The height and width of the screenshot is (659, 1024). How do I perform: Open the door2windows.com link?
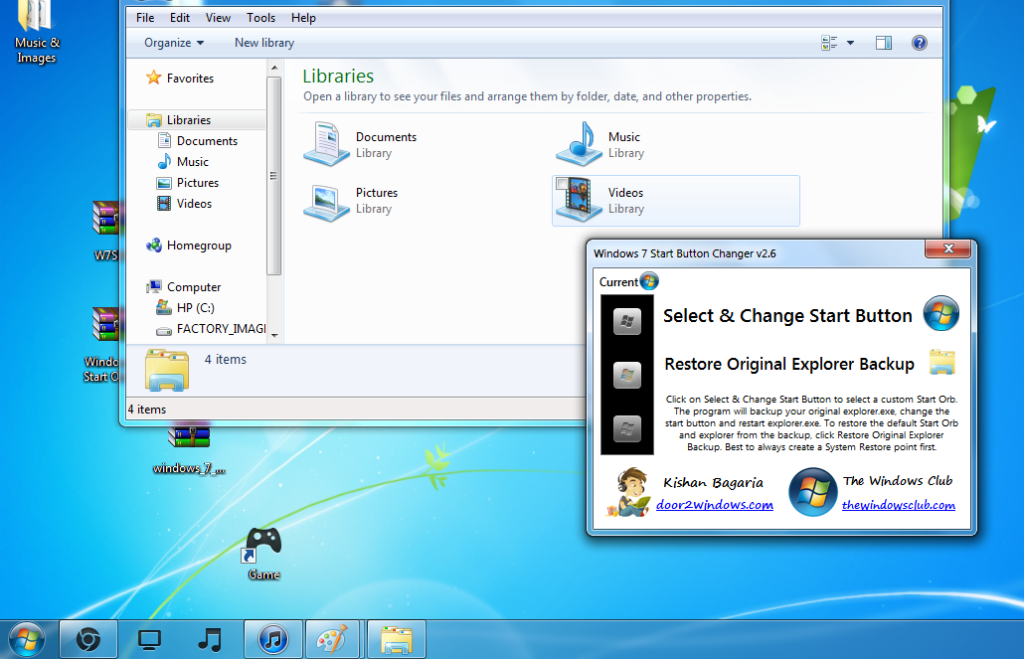(x=714, y=505)
